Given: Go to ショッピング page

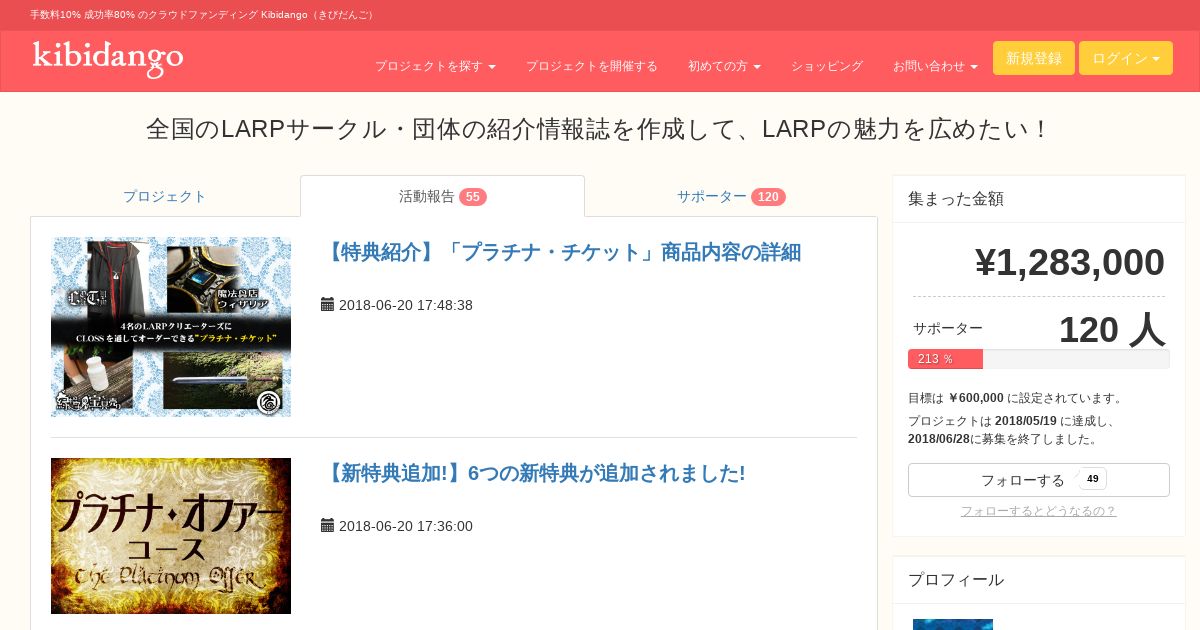Looking at the screenshot, I should pos(827,66).
